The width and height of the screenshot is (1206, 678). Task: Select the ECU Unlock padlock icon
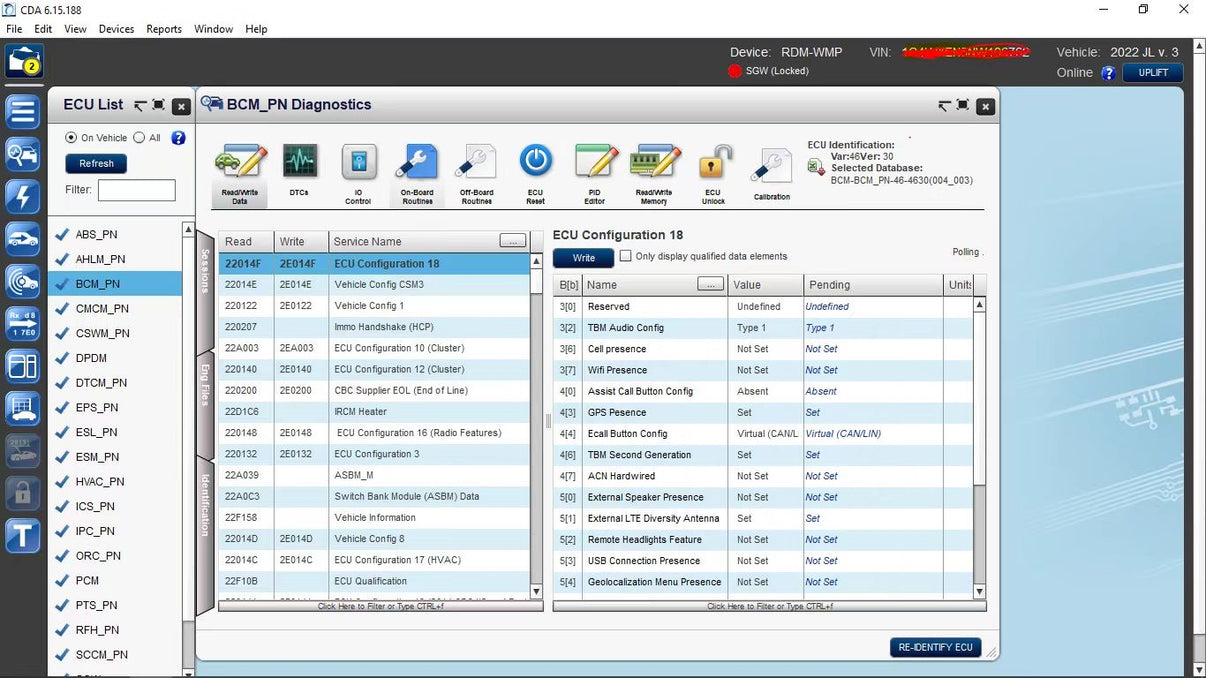tap(712, 165)
